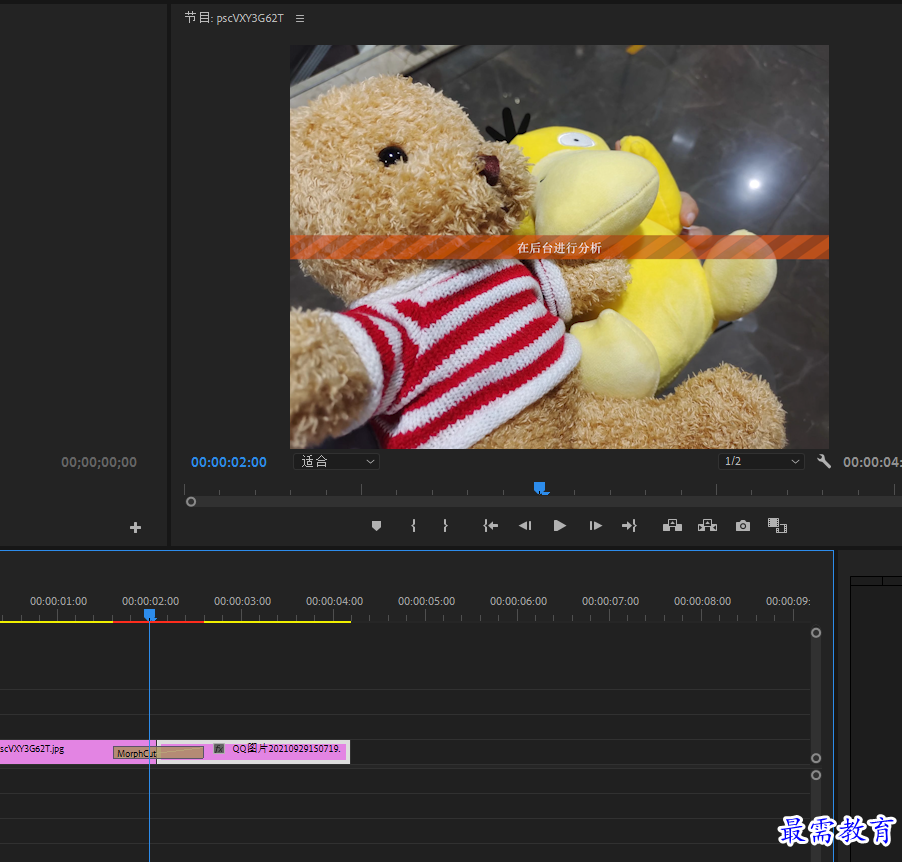
Task: Open the 1/2 playback resolution dropdown
Action: (x=761, y=461)
